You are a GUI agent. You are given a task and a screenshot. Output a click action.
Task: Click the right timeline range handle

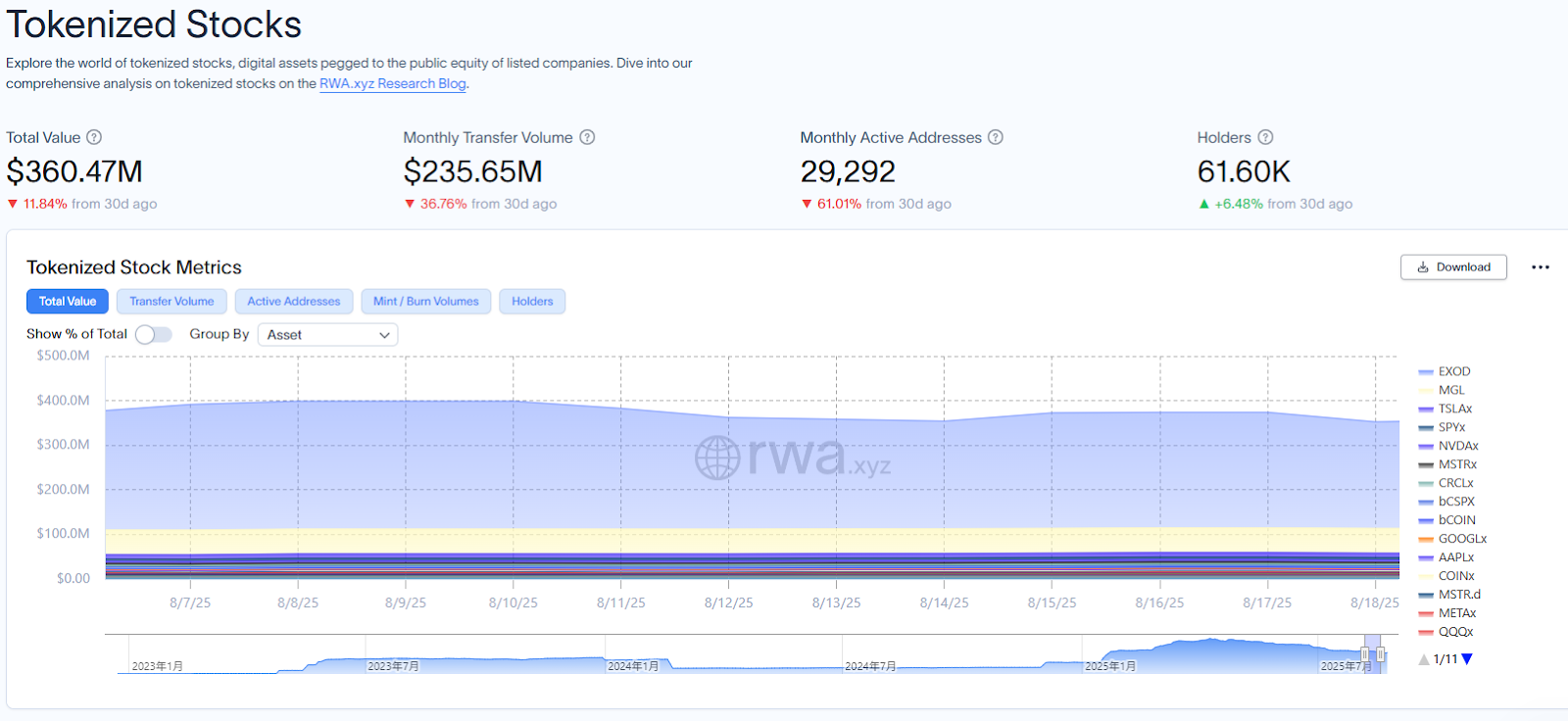pyautogui.click(x=1380, y=653)
